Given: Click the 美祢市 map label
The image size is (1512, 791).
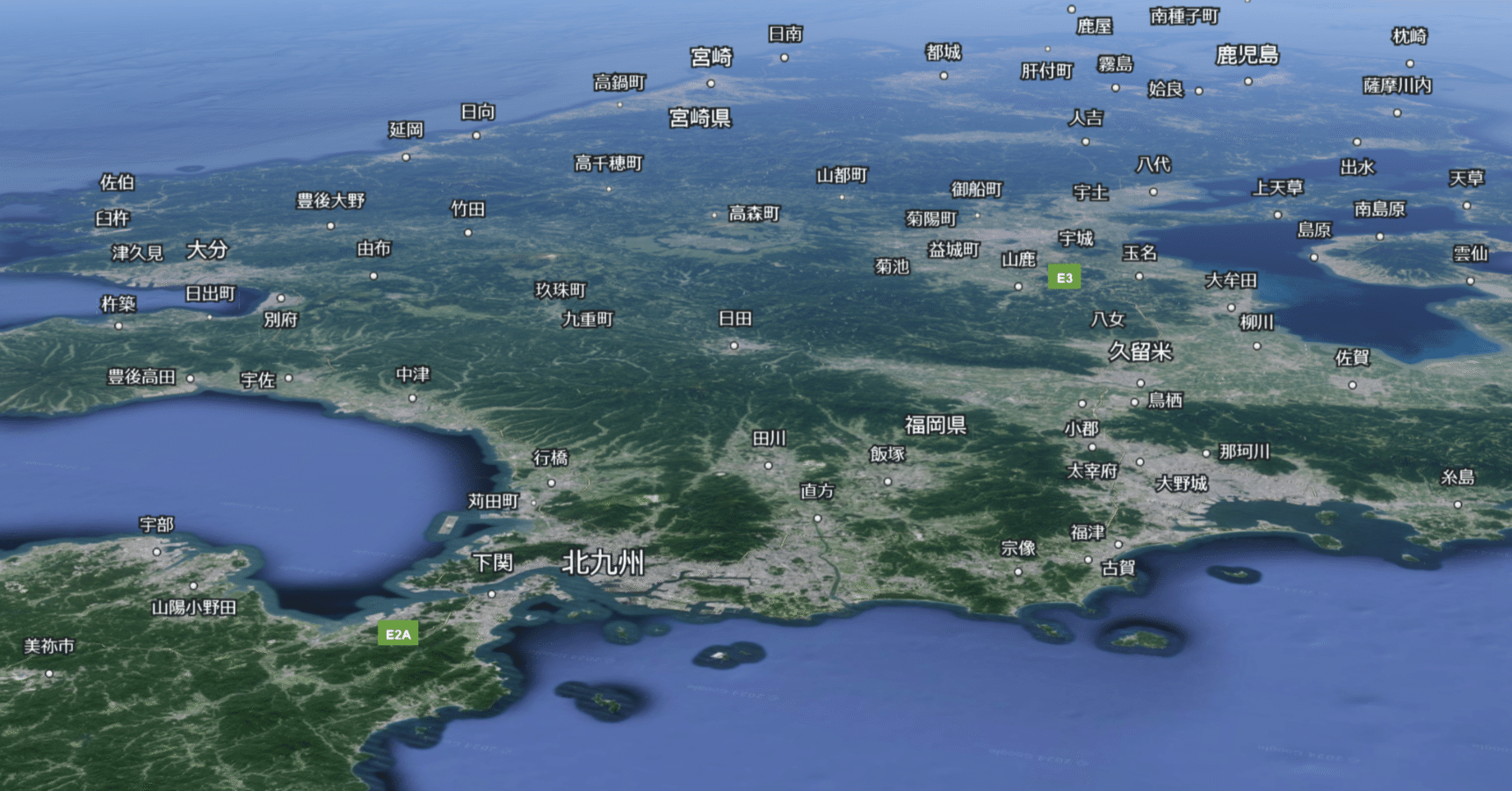Looking at the screenshot, I should 49,647.
